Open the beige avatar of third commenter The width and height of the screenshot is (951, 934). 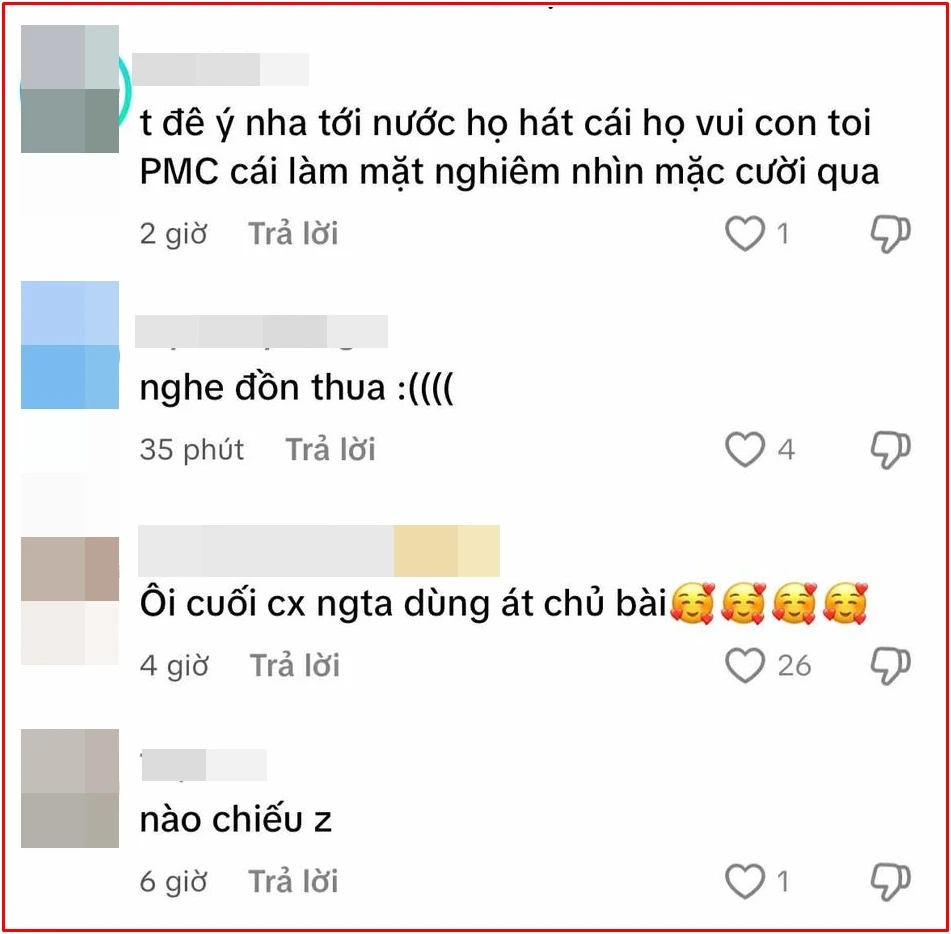(x=70, y=600)
